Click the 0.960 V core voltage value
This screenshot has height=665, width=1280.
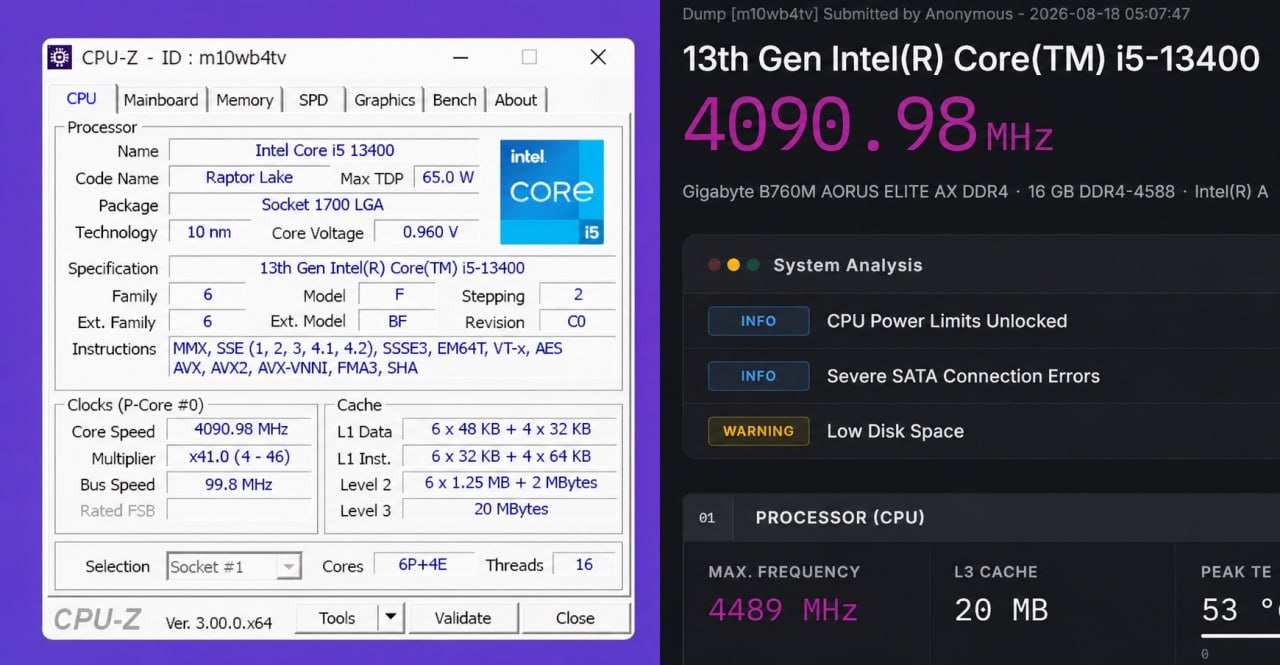pyautogui.click(x=429, y=232)
